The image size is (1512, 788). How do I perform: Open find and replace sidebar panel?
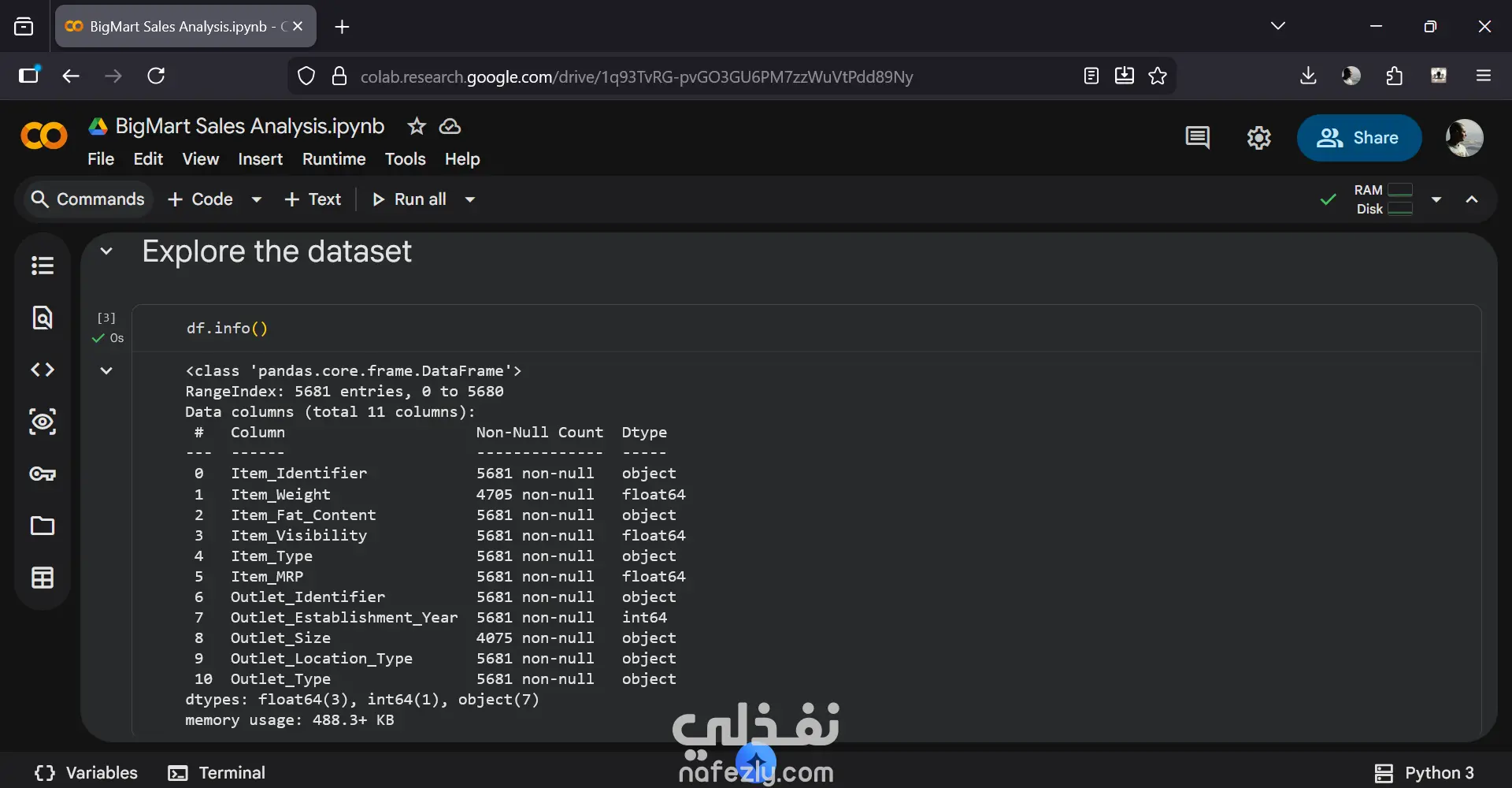(x=43, y=318)
